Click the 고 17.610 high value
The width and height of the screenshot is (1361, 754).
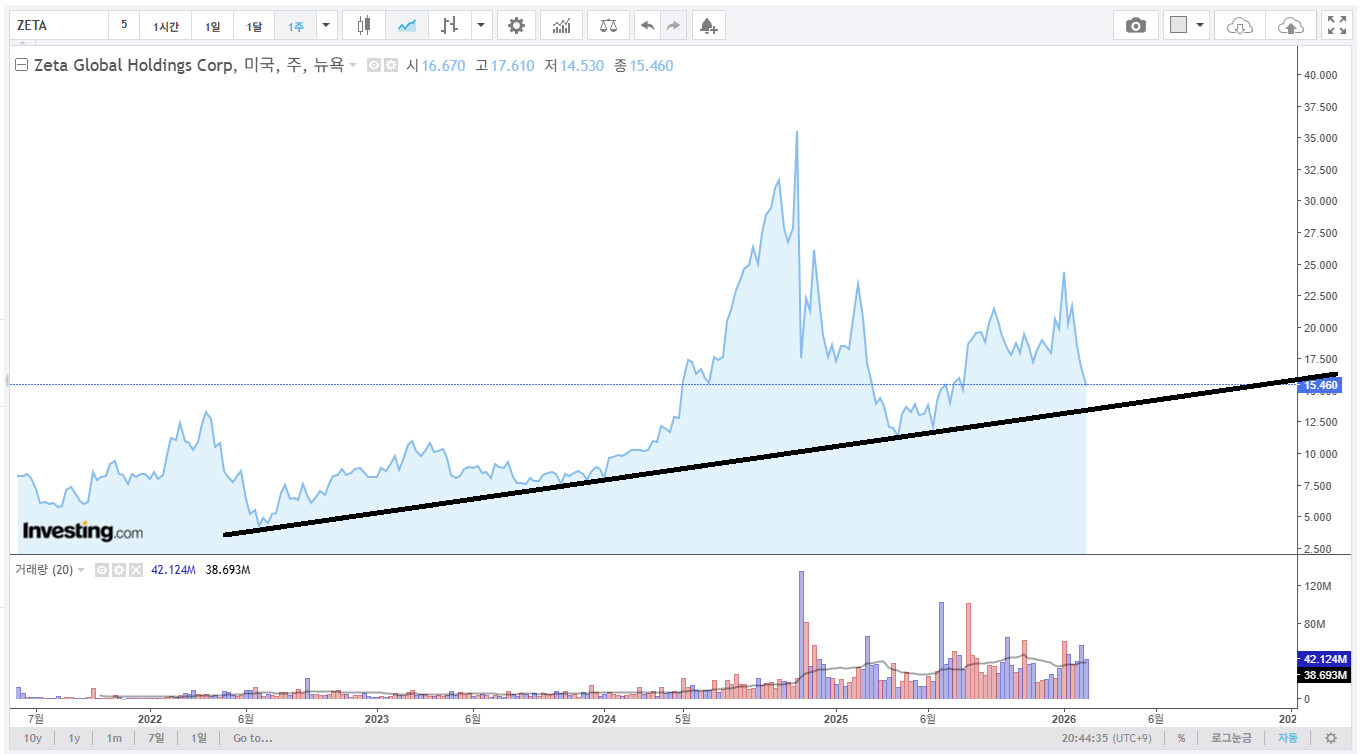tap(504, 66)
